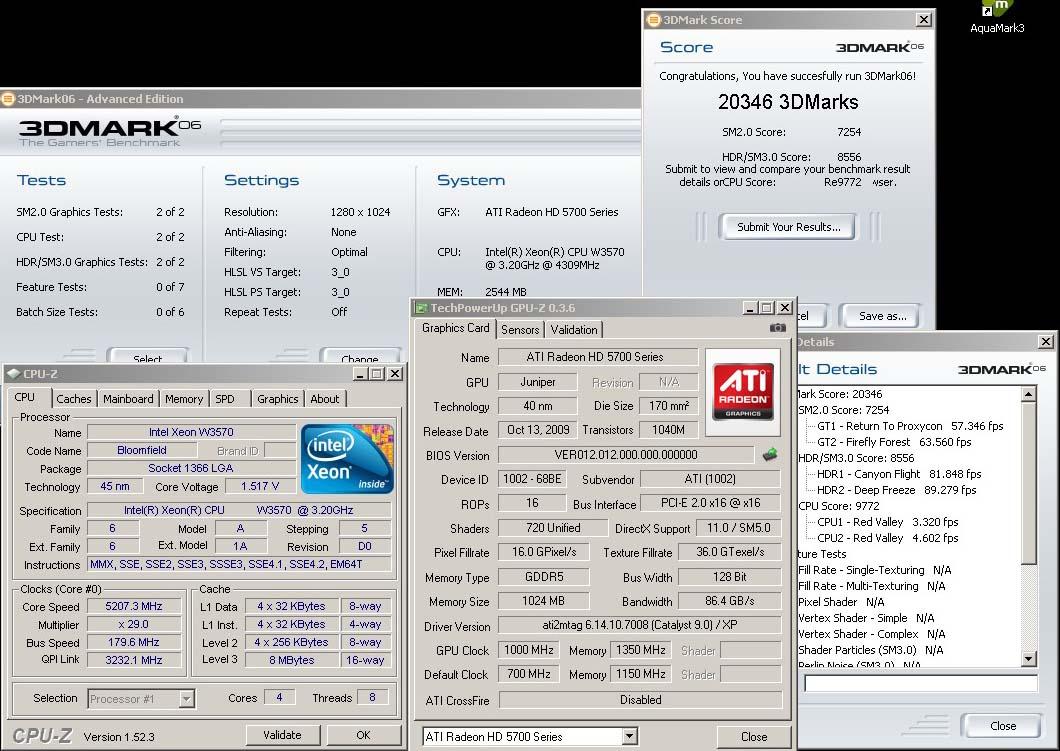Select the SM2.0 Score: 7254 tree node

click(844, 410)
